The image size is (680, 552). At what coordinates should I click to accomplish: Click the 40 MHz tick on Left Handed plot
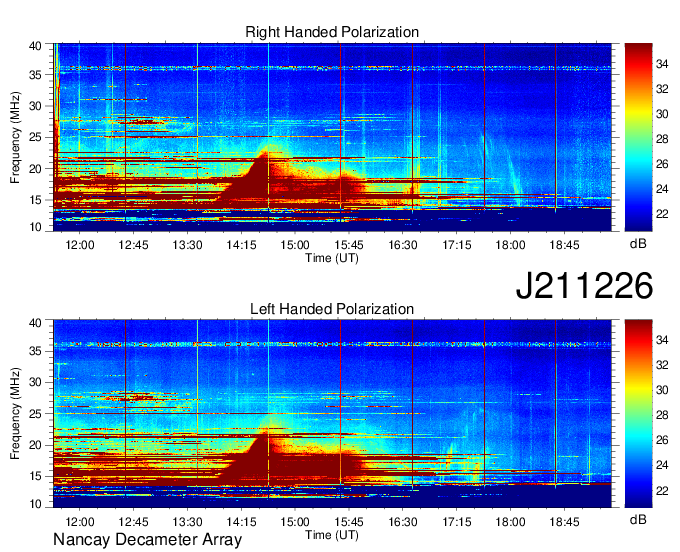(x=36, y=323)
